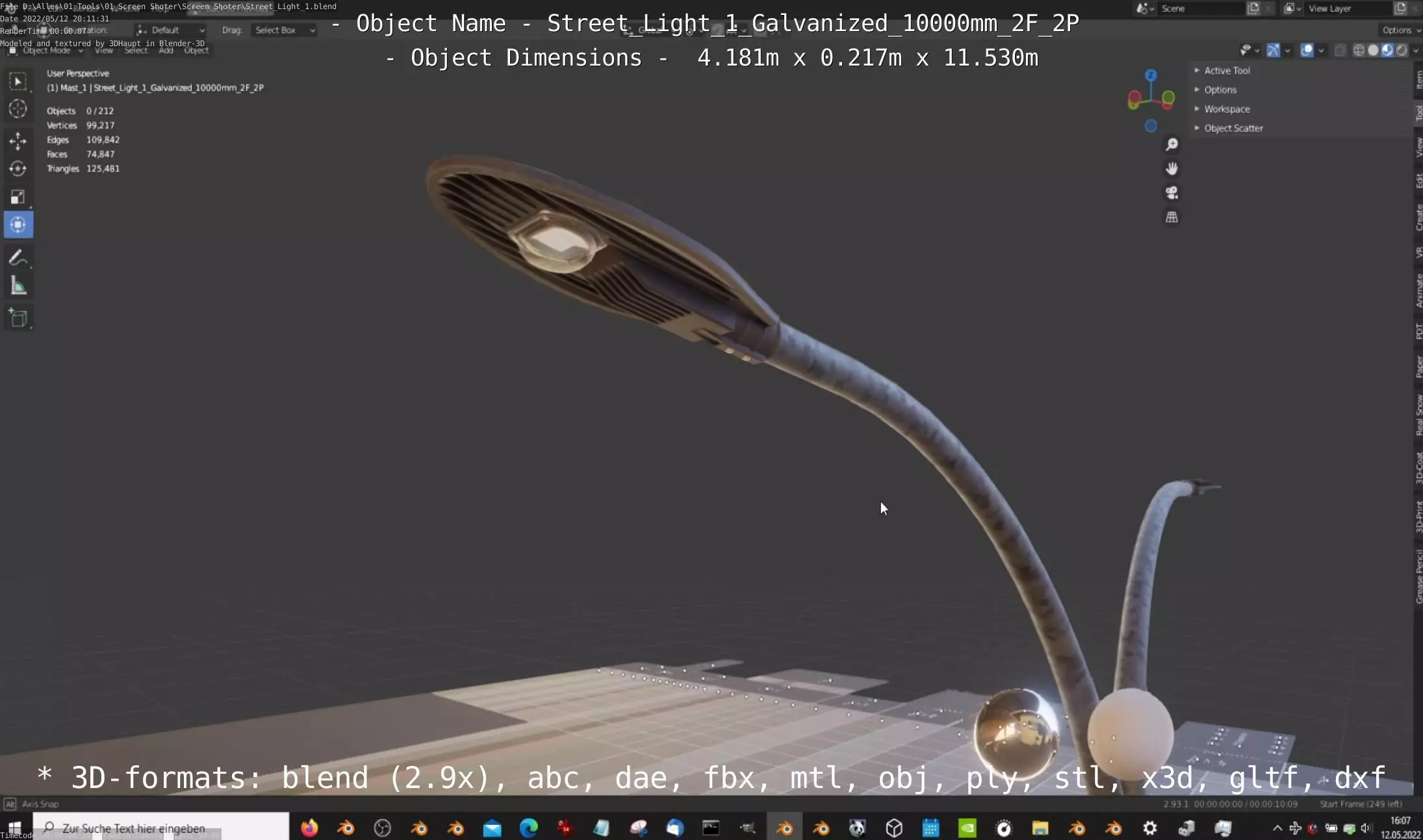Click the Options button in header
Viewport: 1423px width, 840px height.
1398,30
